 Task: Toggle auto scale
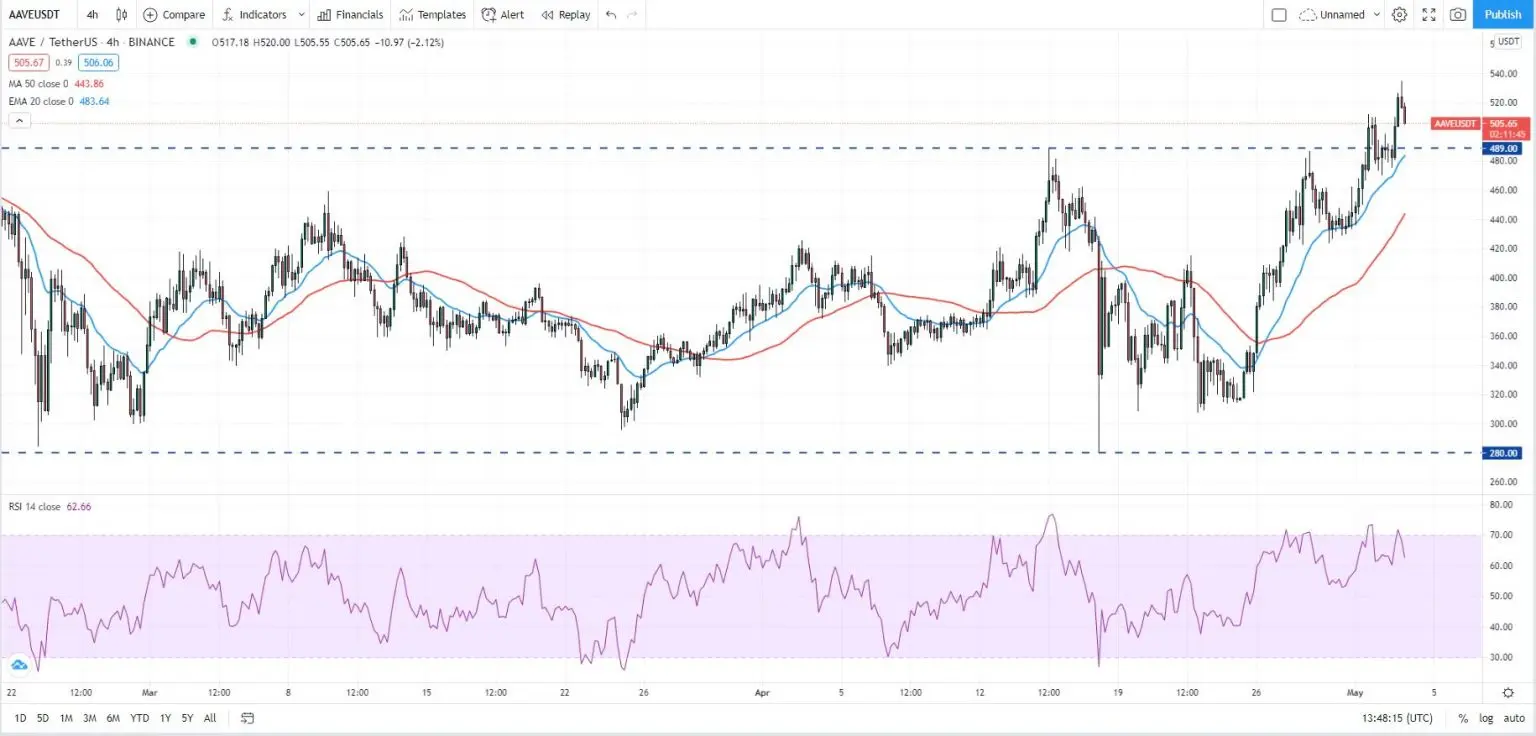tap(1513, 718)
